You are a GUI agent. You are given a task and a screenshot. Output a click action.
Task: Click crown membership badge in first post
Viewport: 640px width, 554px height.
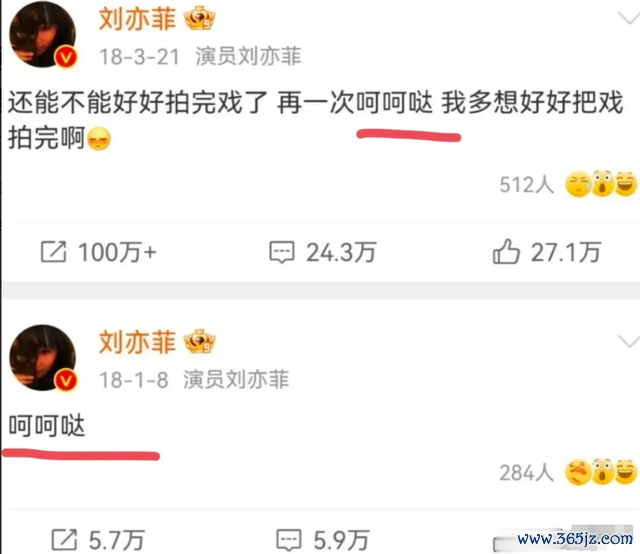tap(199, 18)
